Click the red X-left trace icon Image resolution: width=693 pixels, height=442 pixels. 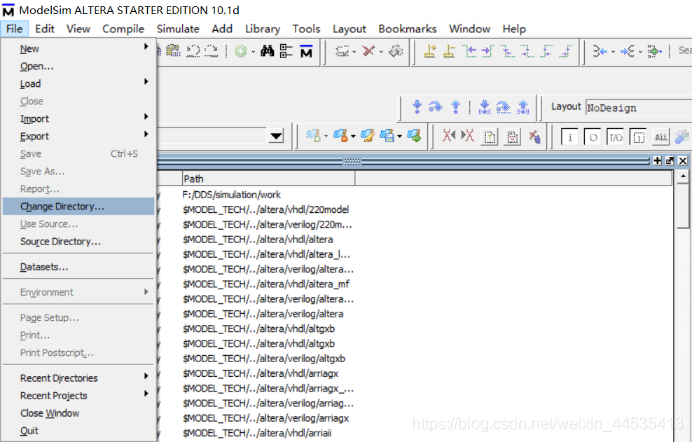click(449, 136)
